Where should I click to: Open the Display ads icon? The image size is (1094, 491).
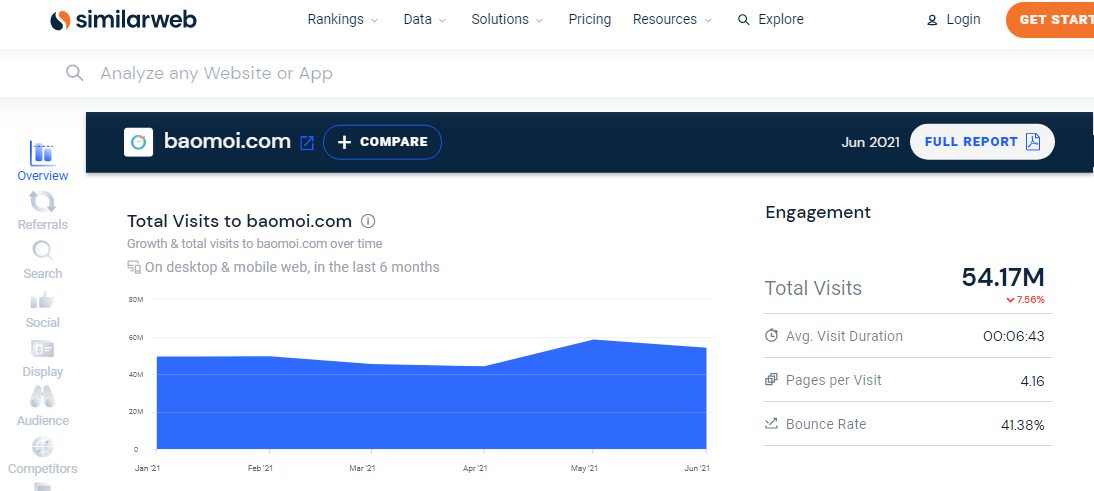(43, 349)
